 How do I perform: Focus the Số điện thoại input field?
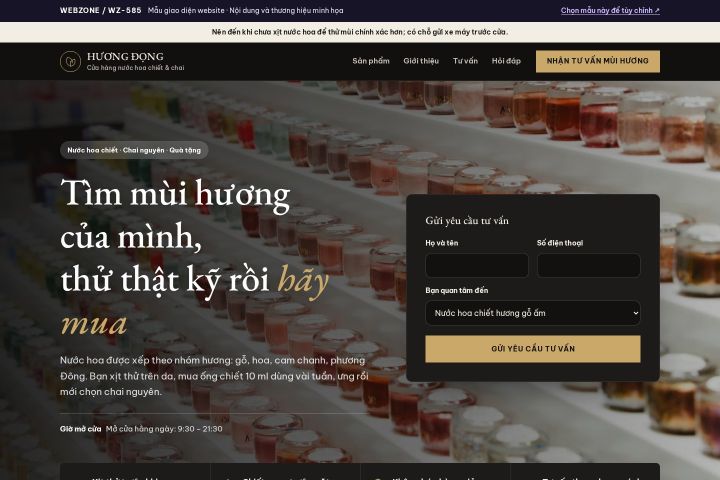point(588,265)
